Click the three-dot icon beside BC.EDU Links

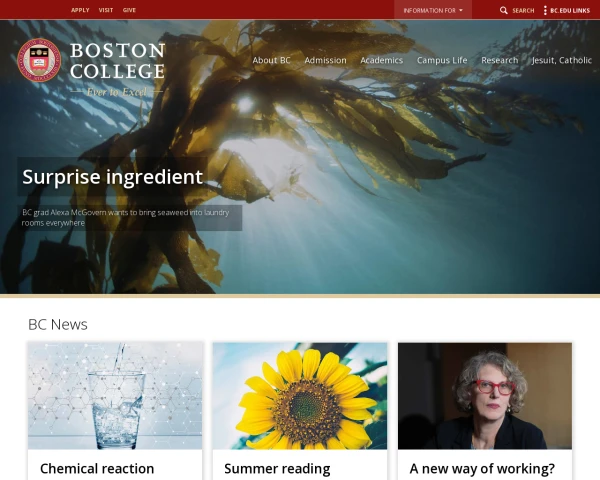click(545, 10)
